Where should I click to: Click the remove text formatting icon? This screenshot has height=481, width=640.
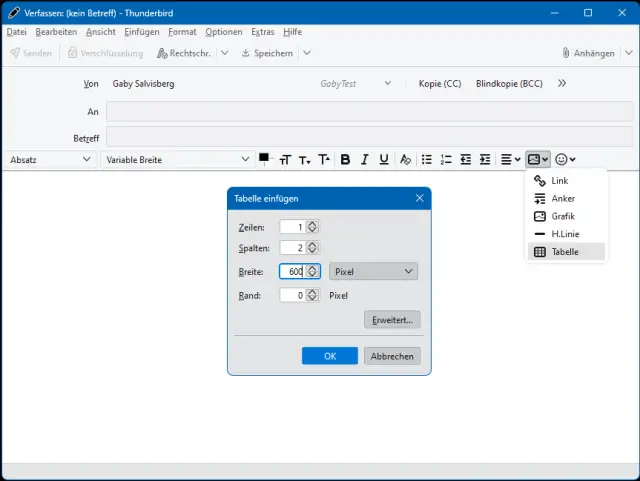[405, 159]
